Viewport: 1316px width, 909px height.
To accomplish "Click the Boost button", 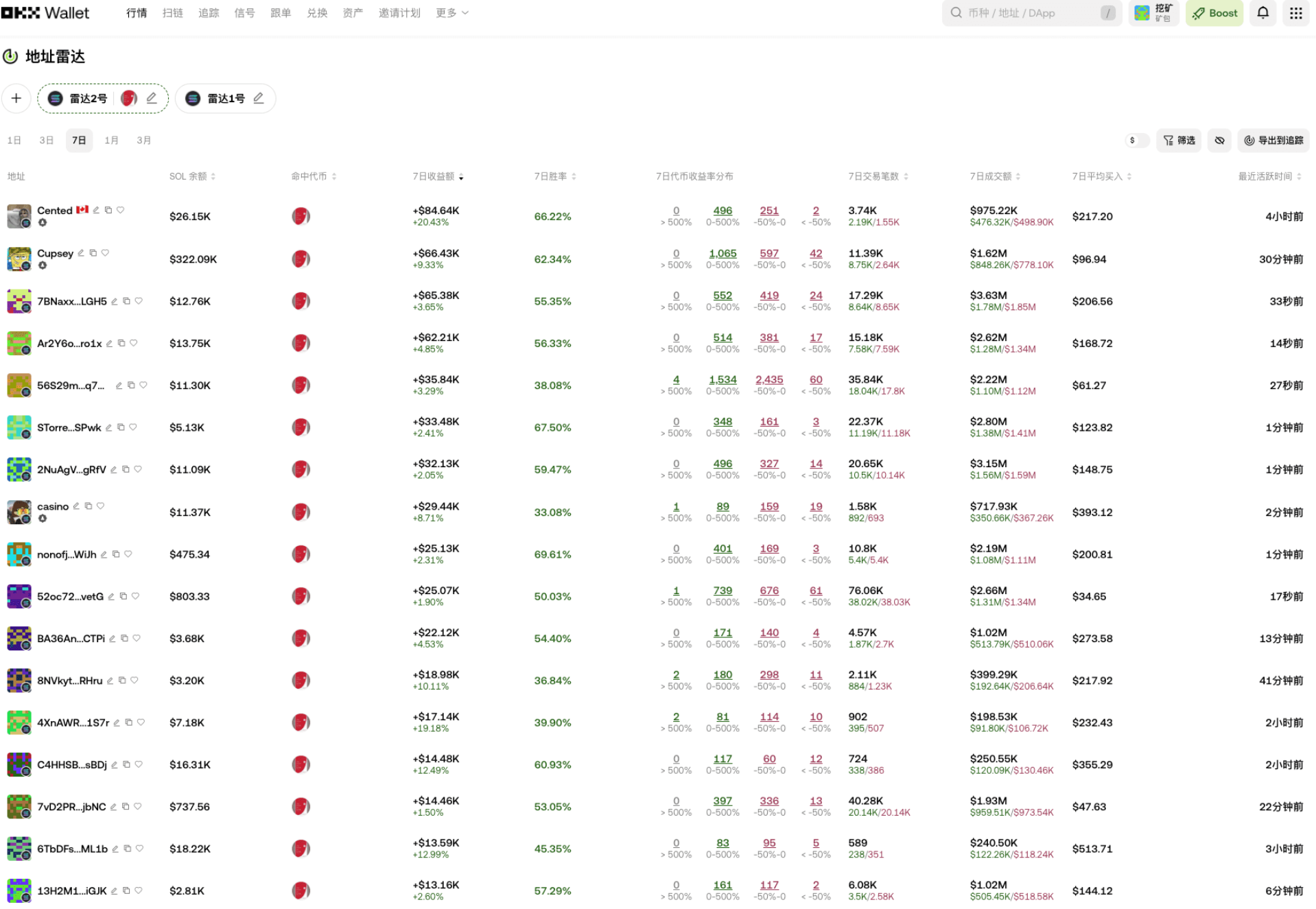I will click(1214, 13).
